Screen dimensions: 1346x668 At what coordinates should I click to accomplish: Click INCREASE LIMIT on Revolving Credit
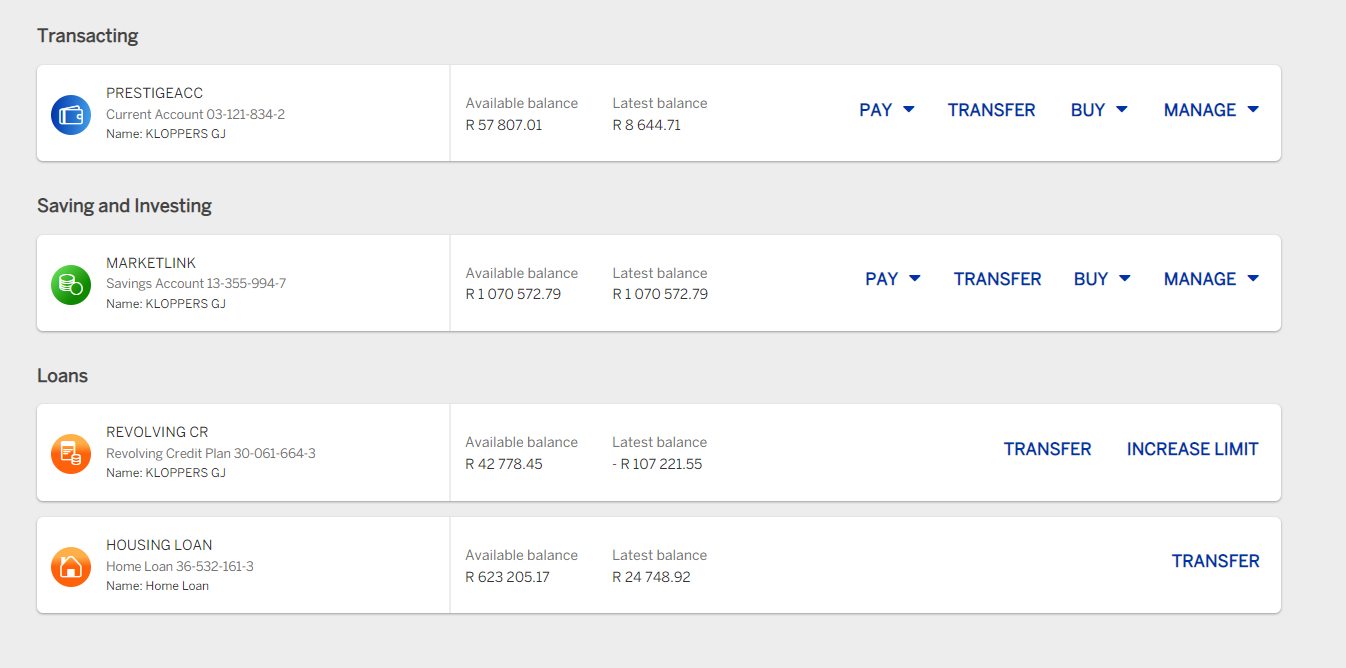pyautogui.click(x=1193, y=449)
